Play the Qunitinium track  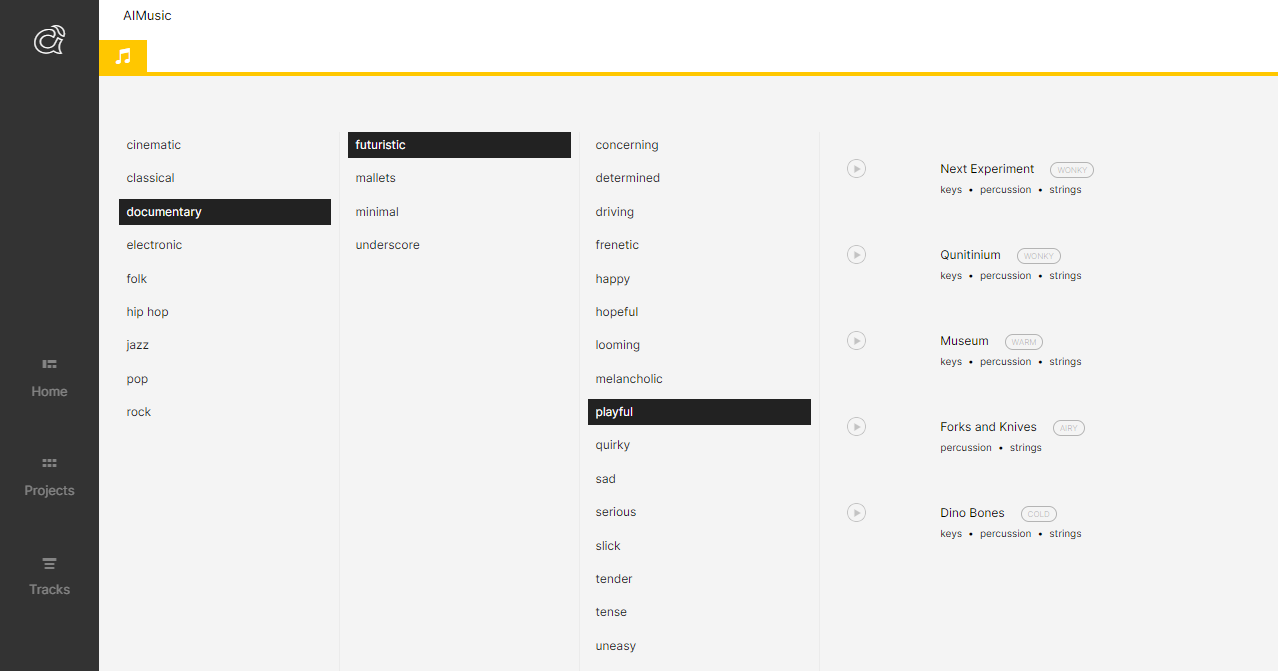(x=856, y=255)
